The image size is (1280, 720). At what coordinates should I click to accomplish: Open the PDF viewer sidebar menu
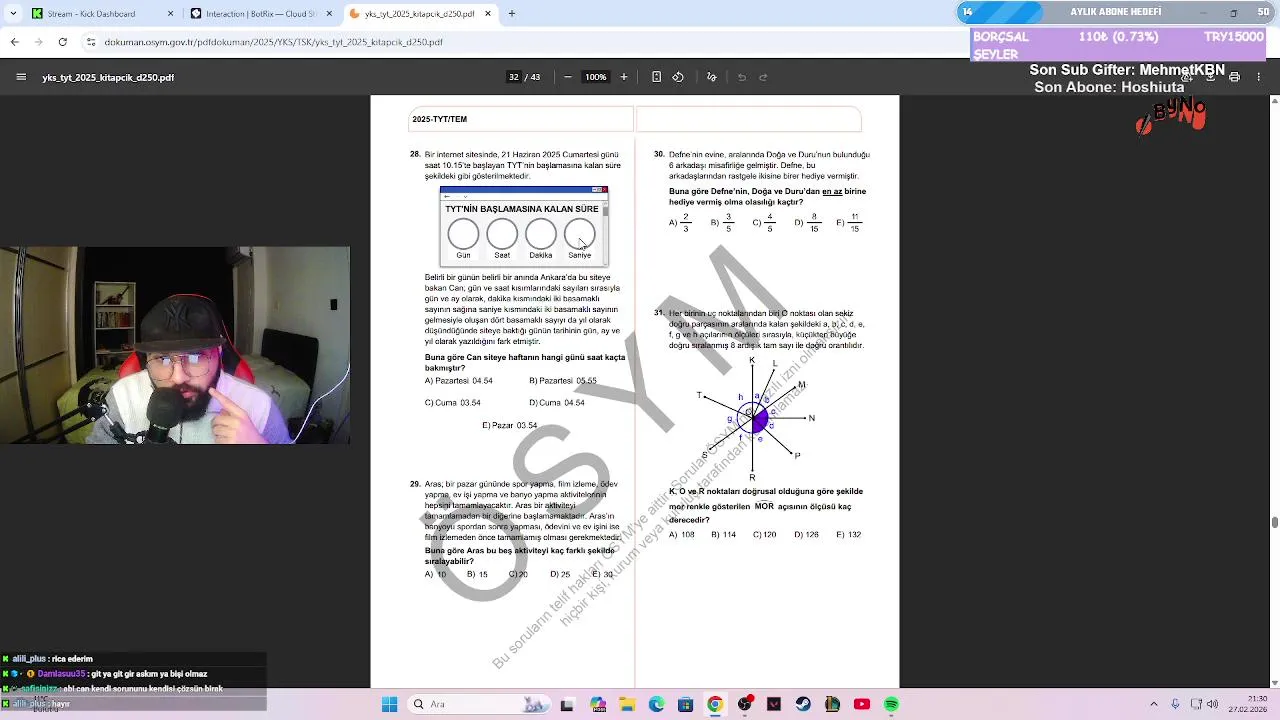click(x=21, y=77)
